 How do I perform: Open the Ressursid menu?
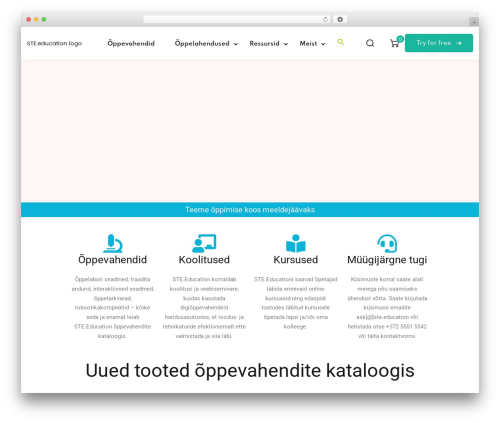coord(264,44)
